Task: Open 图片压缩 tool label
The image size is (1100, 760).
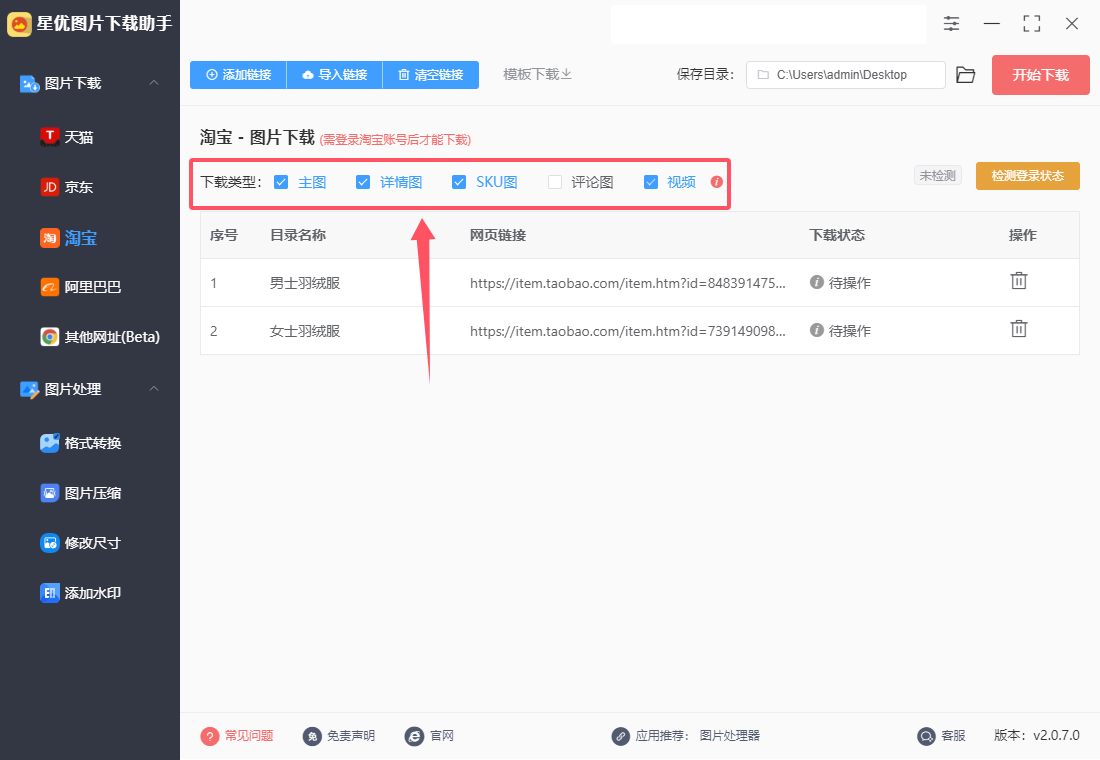Action: pos(93,493)
